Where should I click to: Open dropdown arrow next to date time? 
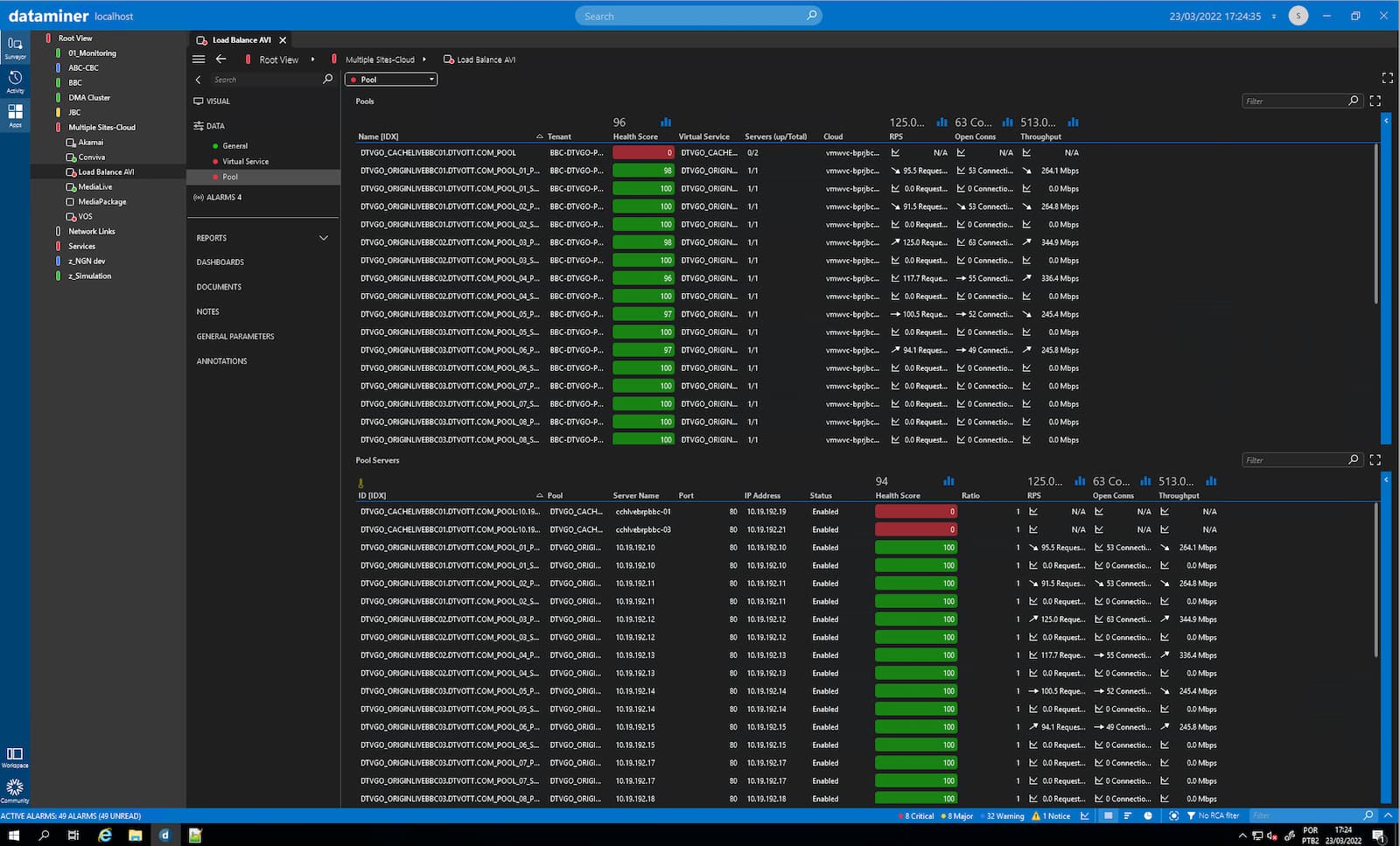tap(1273, 17)
